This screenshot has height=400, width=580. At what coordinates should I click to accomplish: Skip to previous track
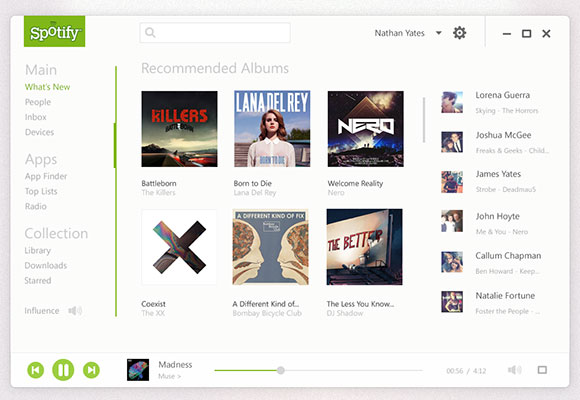tap(36, 370)
